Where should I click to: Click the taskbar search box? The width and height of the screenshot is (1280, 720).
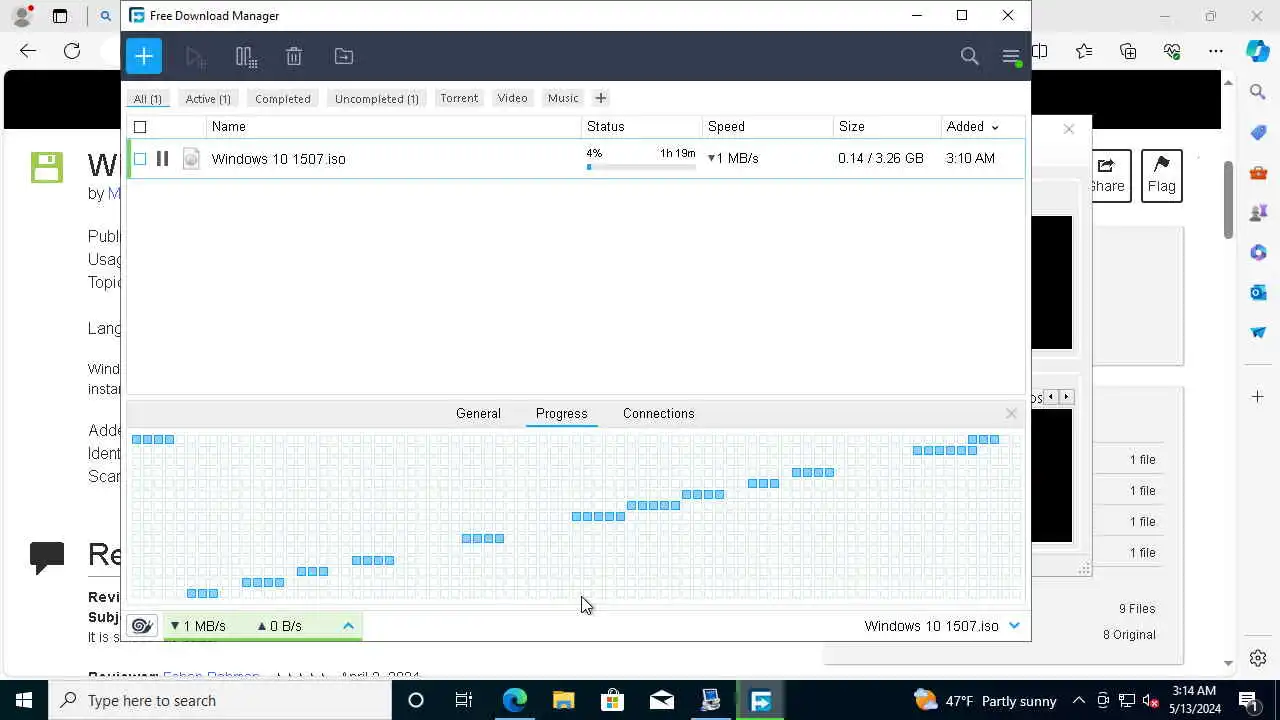(x=220, y=700)
